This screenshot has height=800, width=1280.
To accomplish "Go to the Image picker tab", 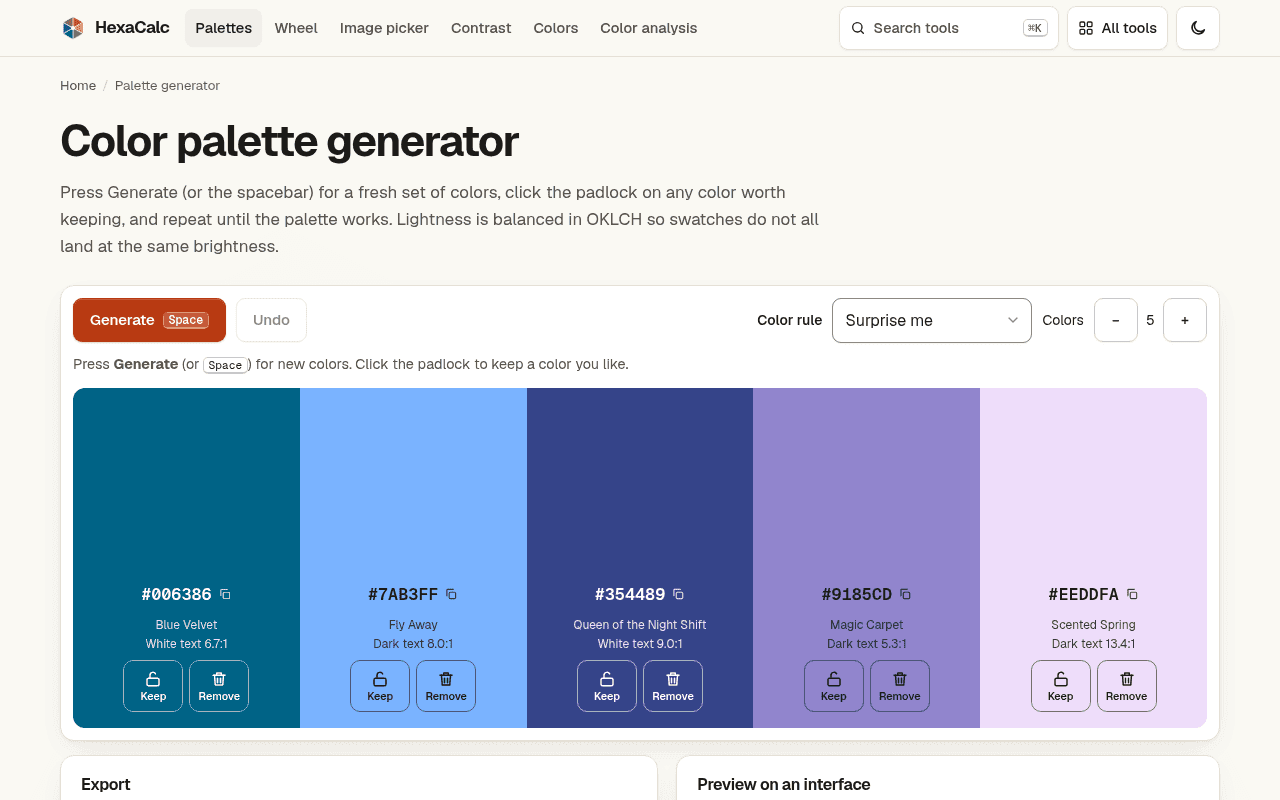I will click(x=384, y=28).
